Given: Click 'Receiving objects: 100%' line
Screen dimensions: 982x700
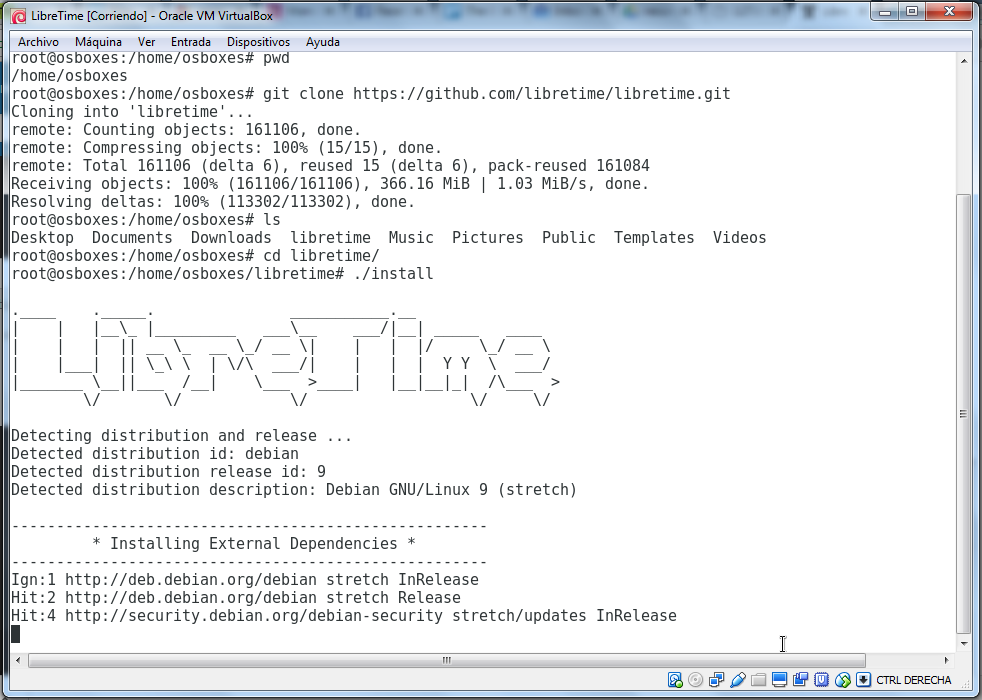Looking at the screenshot, I should click(330, 183).
